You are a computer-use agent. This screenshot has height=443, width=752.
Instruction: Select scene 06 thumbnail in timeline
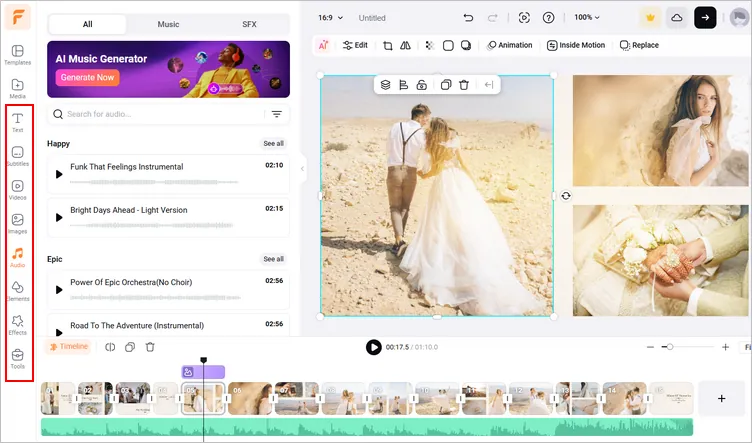(x=250, y=398)
